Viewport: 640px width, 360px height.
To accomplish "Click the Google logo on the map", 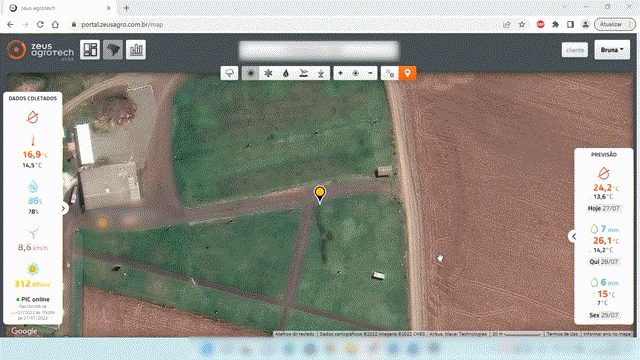I will click(24, 331).
